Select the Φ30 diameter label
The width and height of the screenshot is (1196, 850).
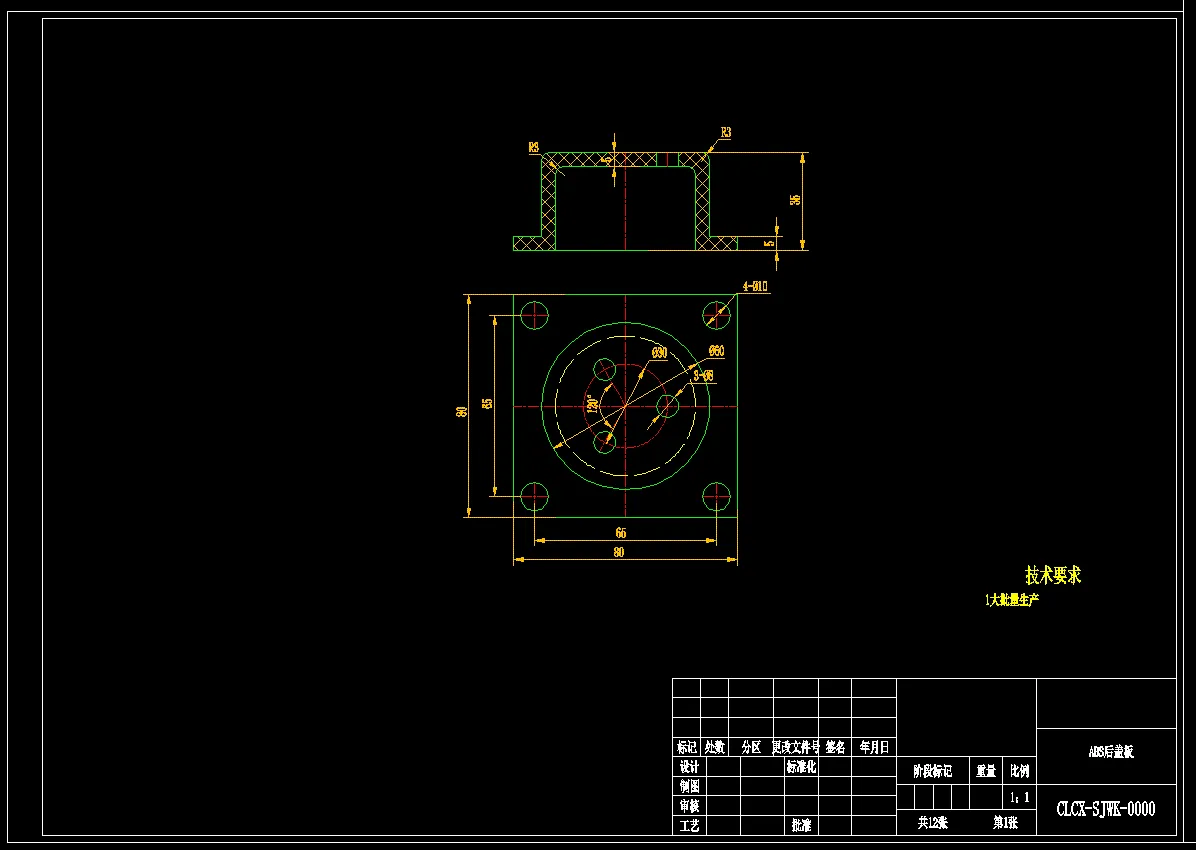[659, 353]
